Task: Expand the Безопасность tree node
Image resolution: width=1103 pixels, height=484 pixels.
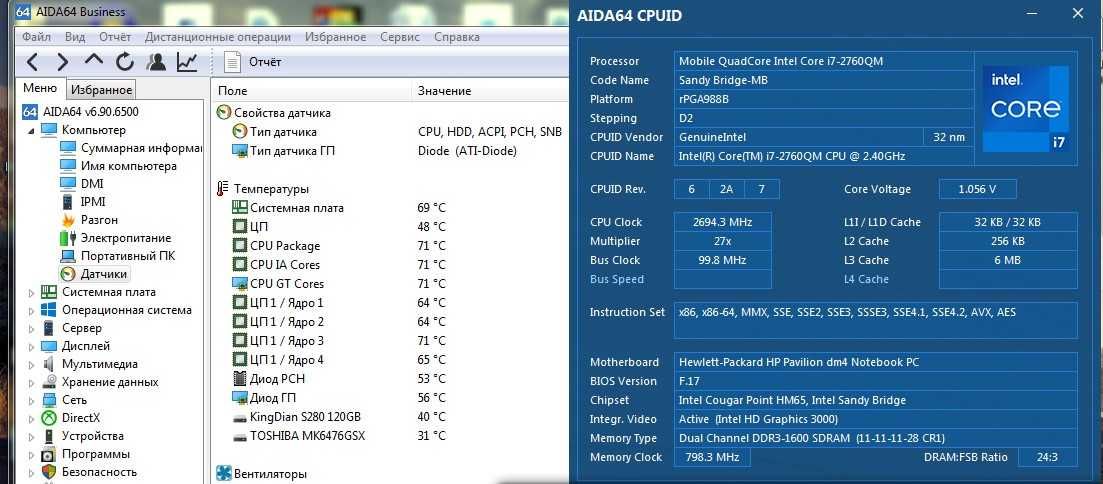Action: click(x=31, y=472)
